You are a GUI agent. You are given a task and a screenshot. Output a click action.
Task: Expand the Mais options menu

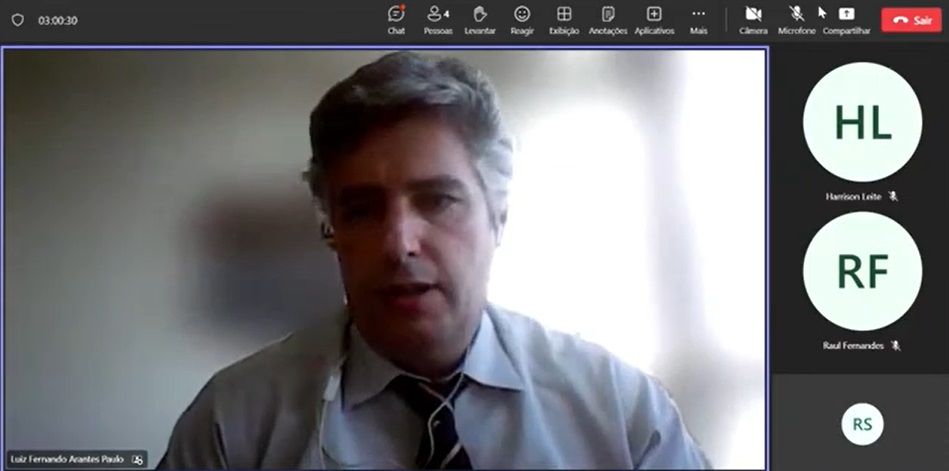pos(698,18)
